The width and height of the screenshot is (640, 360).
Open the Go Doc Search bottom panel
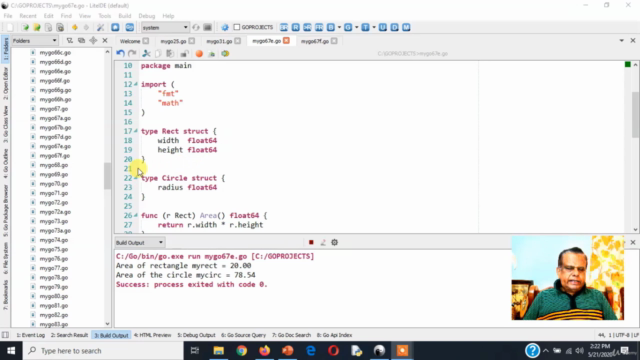(x=291, y=335)
